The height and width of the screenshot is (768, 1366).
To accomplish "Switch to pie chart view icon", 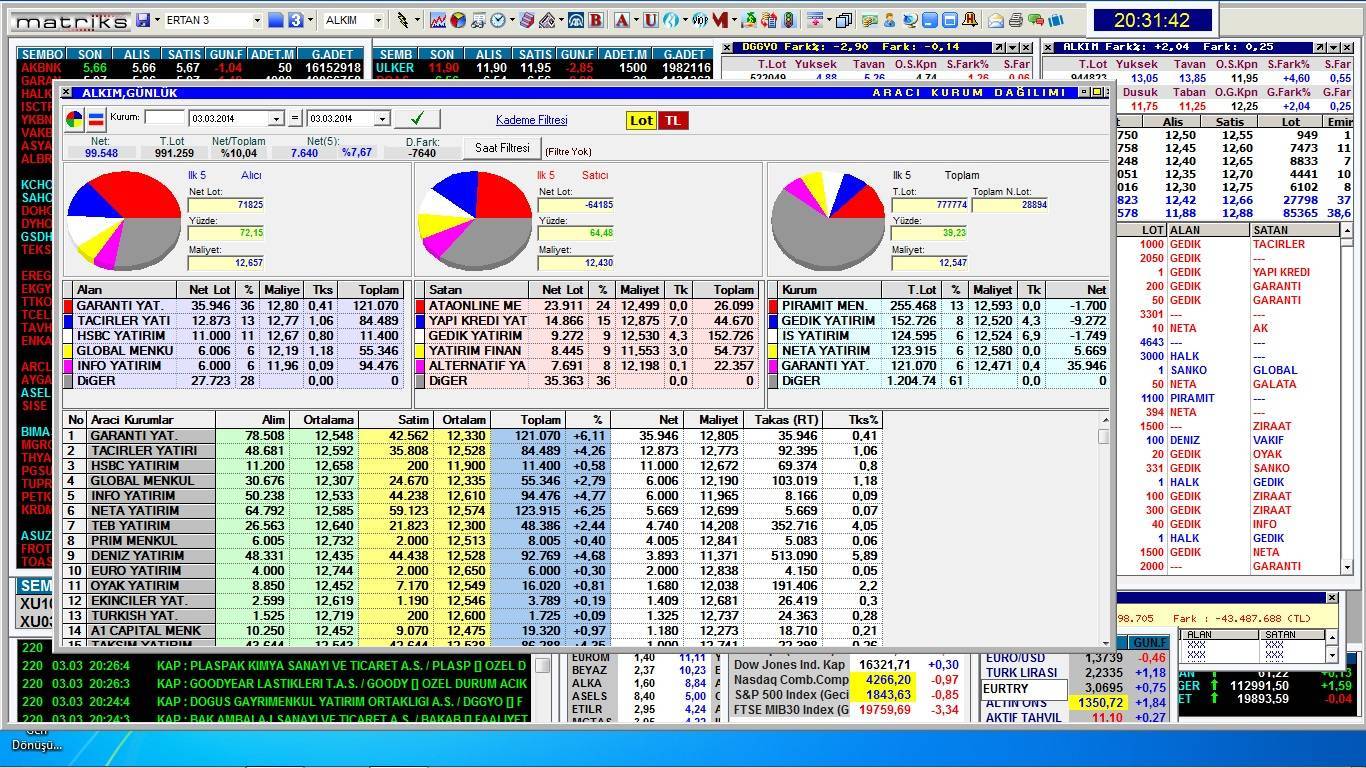I will 74,120.
